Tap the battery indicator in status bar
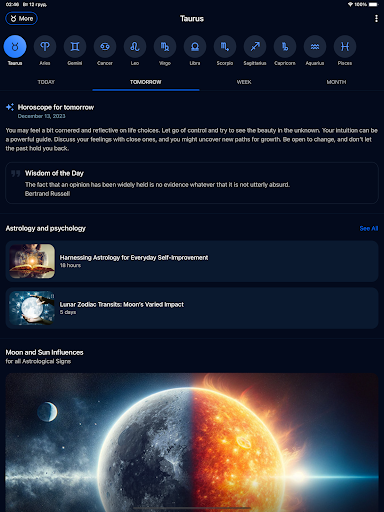Image resolution: width=384 pixels, height=512 pixels. pyautogui.click(x=374, y=4)
